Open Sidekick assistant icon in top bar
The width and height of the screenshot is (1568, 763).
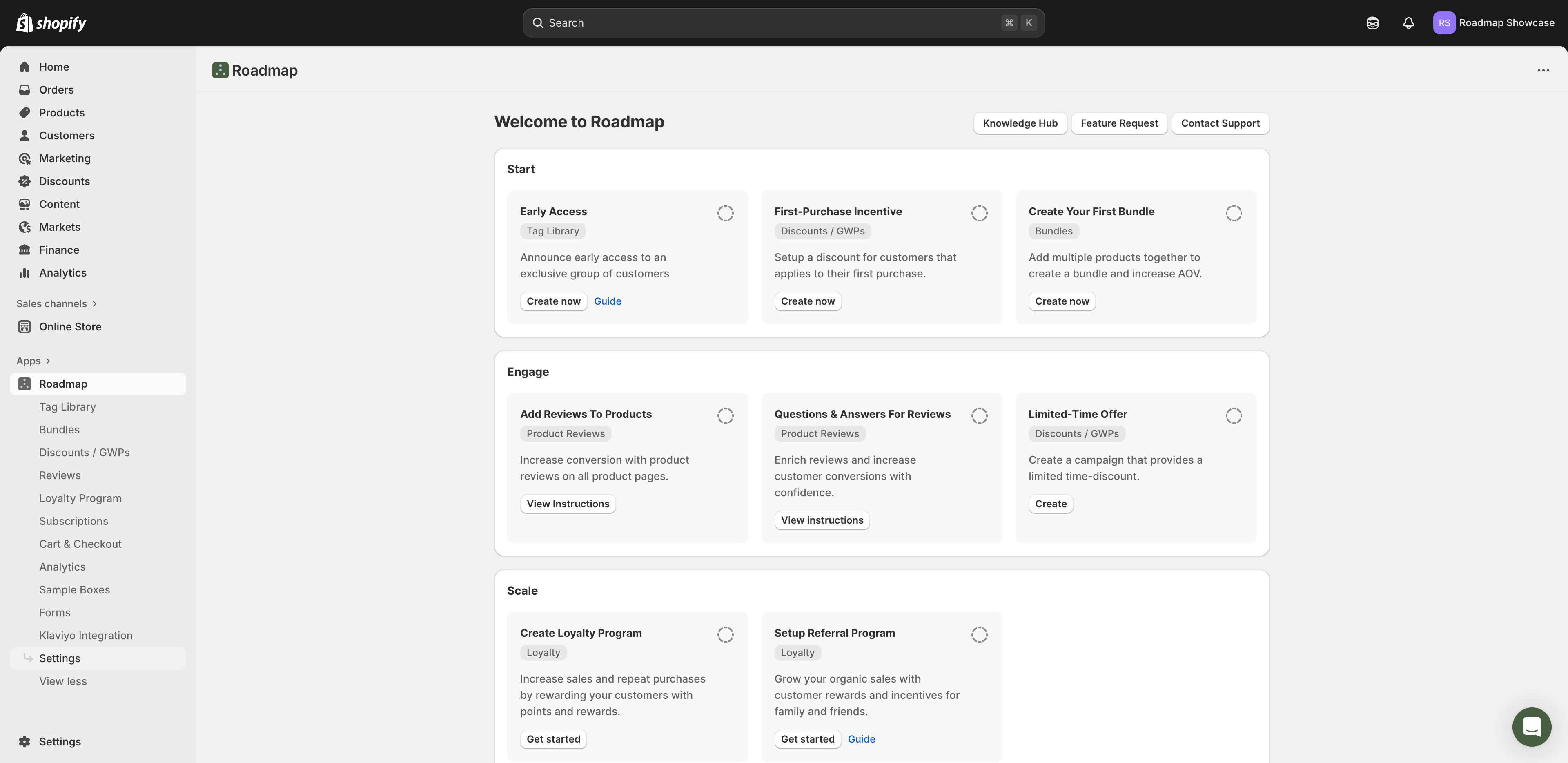[x=1372, y=22]
